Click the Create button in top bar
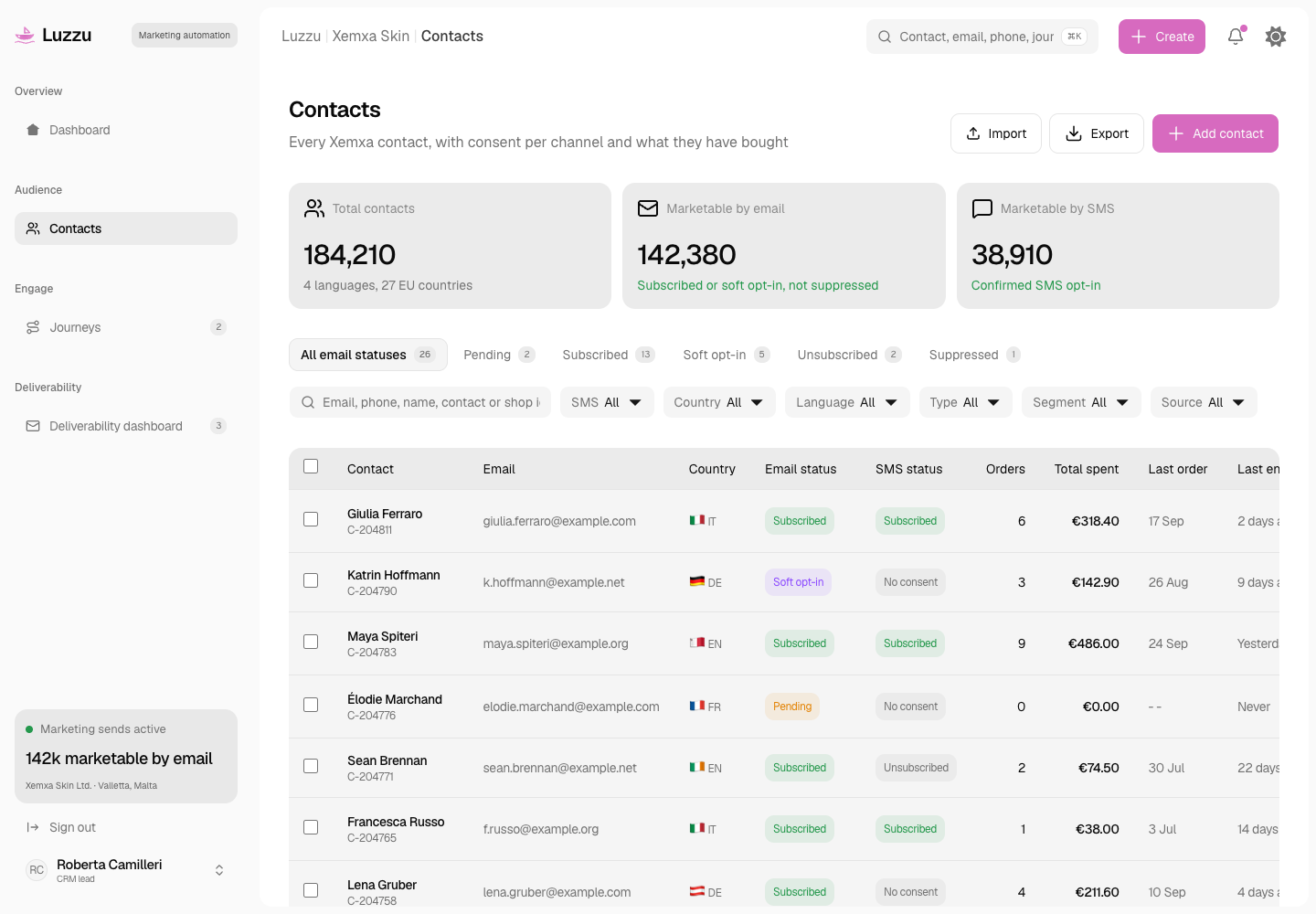The height and width of the screenshot is (914, 1316). click(1162, 37)
